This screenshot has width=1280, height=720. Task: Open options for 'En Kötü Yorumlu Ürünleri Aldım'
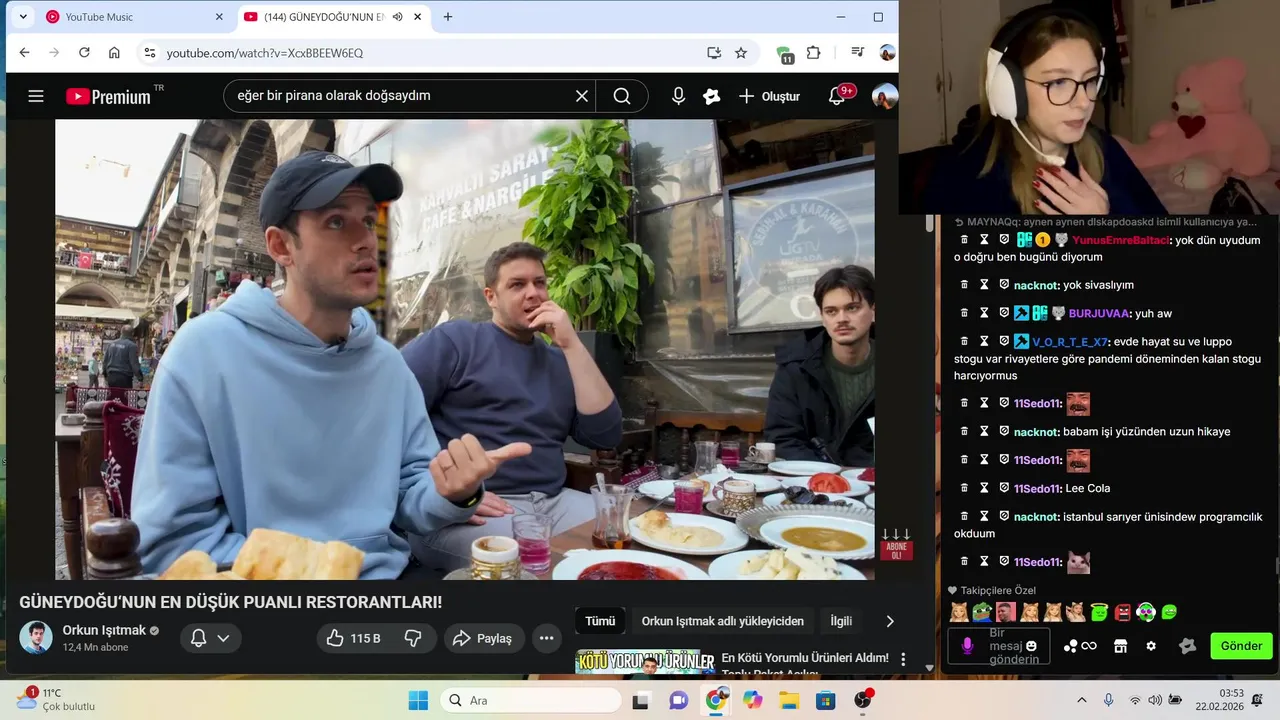point(903,660)
